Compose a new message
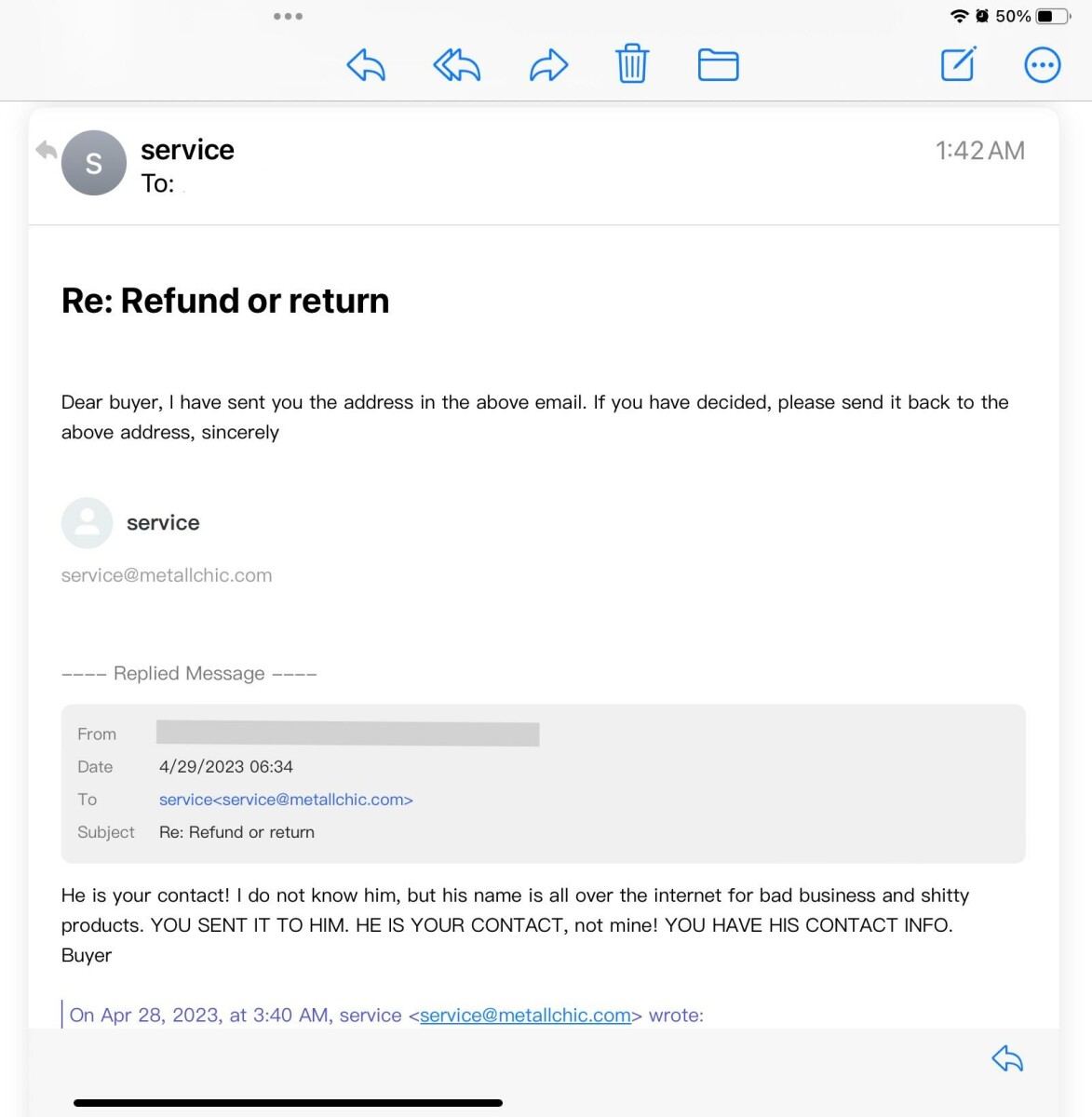1092x1117 pixels. (958, 64)
